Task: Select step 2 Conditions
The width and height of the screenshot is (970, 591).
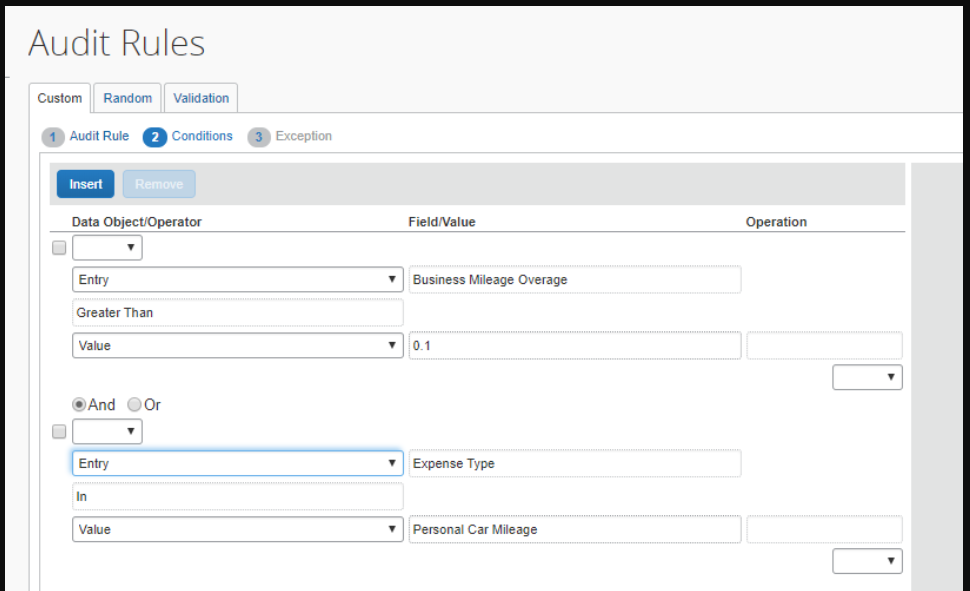Action: click(188, 136)
